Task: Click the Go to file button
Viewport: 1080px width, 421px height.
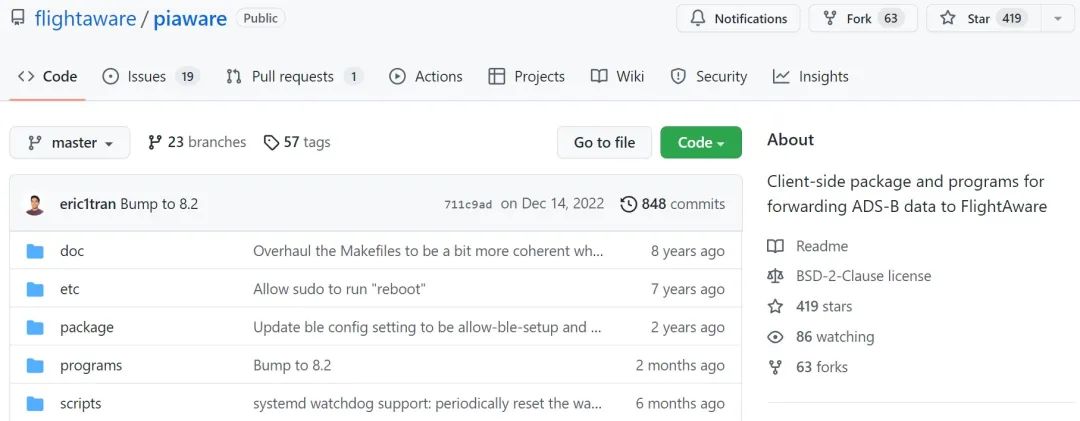Action: 604,143
